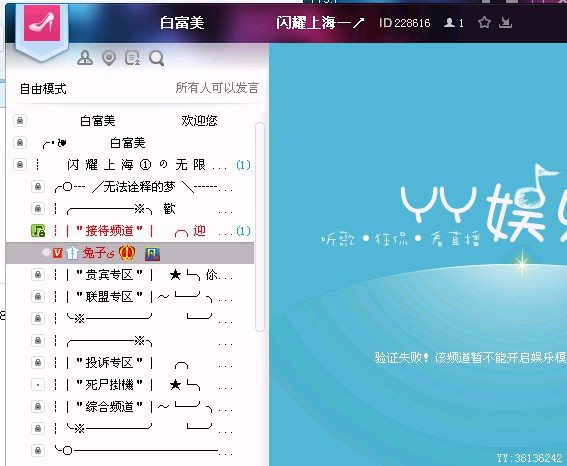Favorite channel with the star icon
Screen dimensions: 567x466
(x=484, y=23)
